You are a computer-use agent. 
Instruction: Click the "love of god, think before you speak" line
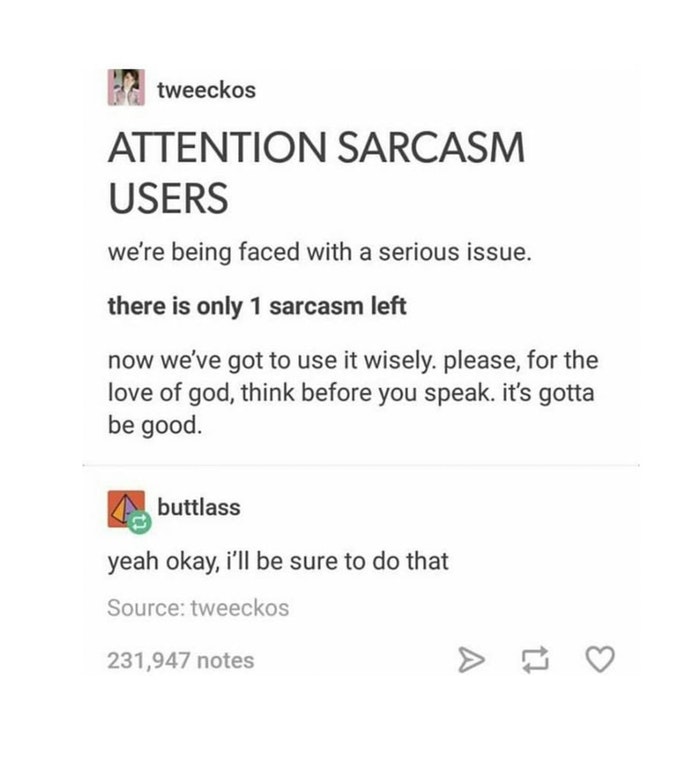click(x=351, y=393)
